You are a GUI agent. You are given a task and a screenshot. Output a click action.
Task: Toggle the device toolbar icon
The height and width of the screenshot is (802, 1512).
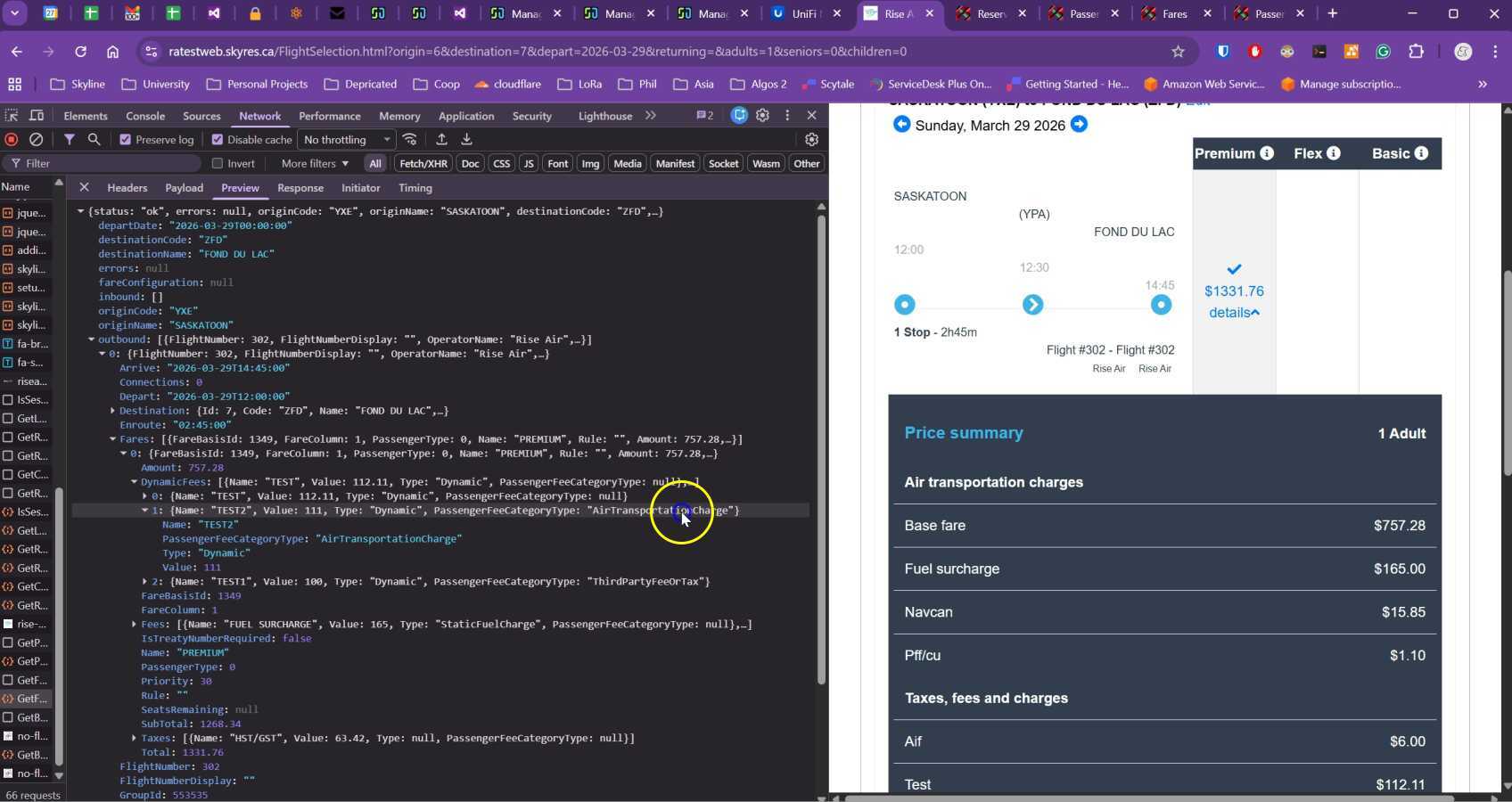coord(37,116)
